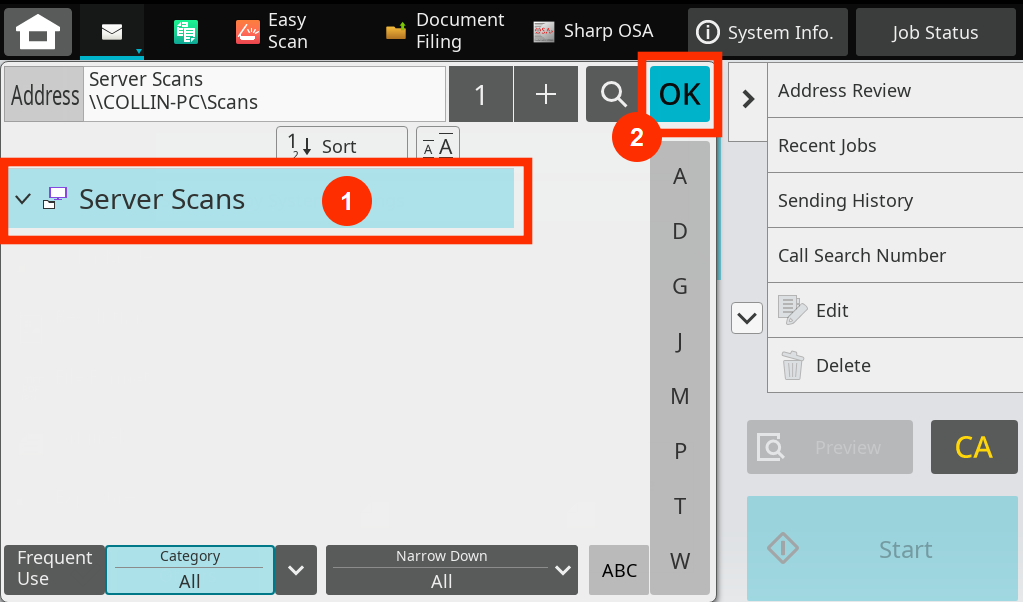Toggle the Frequent Use filter

pos(54,568)
